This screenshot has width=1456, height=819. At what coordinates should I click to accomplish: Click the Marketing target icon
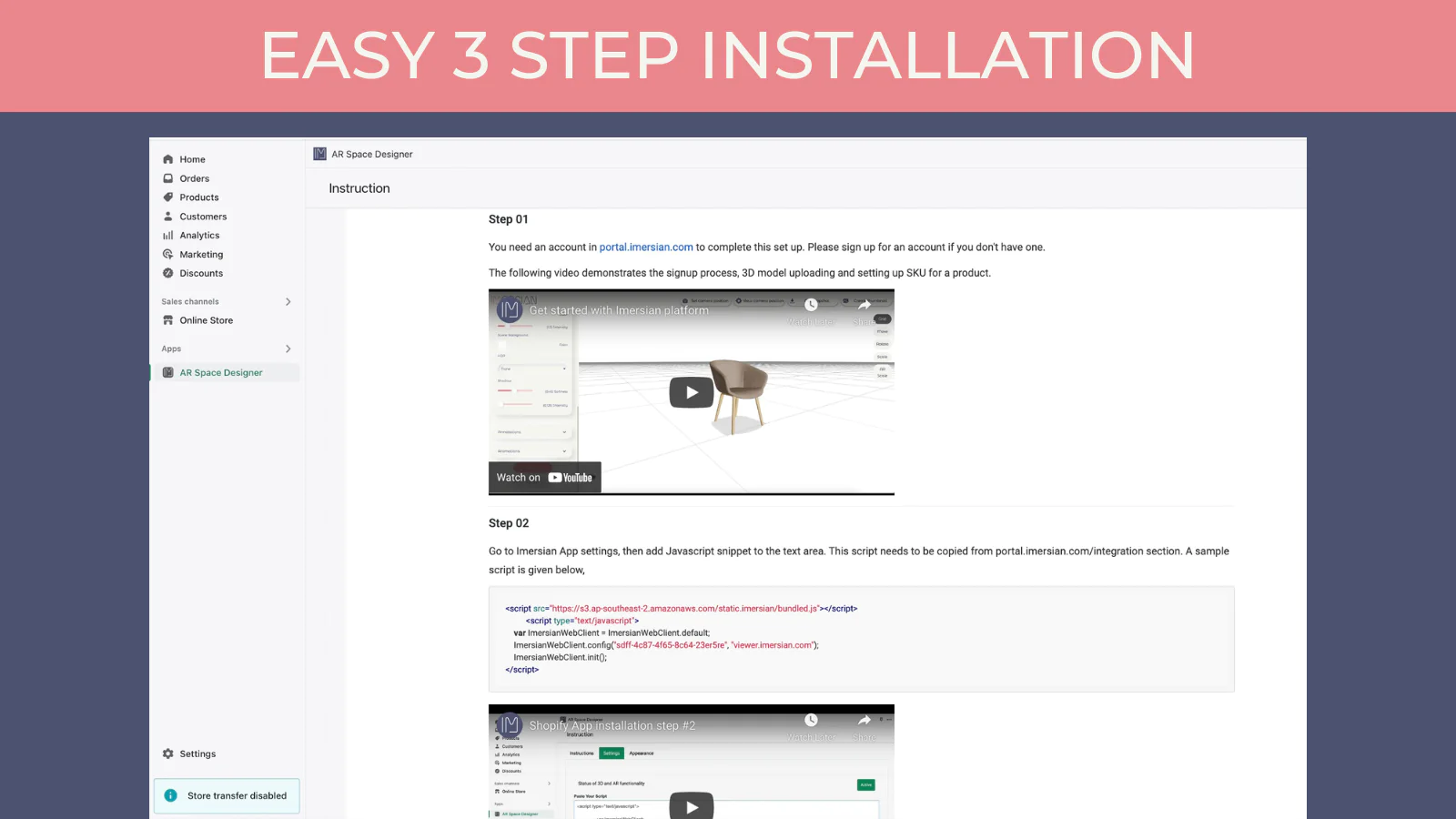(168, 255)
